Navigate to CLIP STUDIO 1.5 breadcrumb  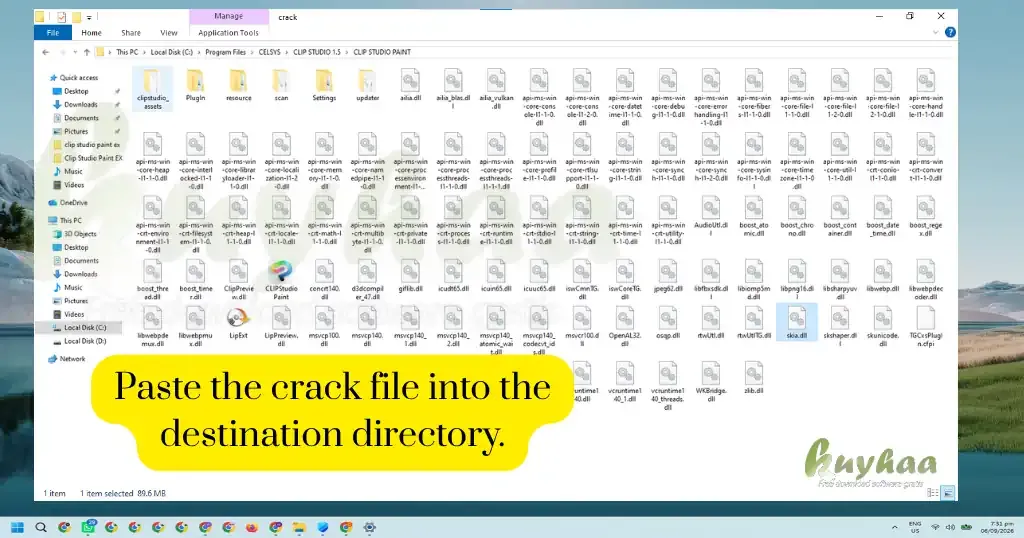pyautogui.click(x=317, y=52)
